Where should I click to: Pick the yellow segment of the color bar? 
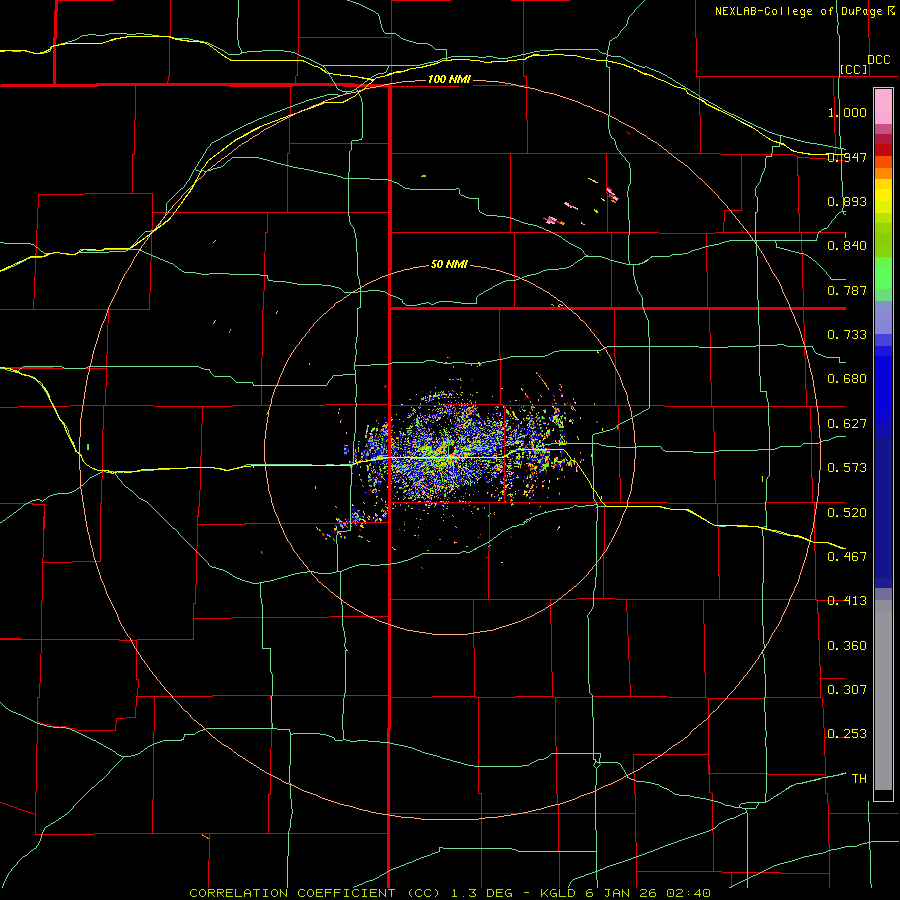883,197
